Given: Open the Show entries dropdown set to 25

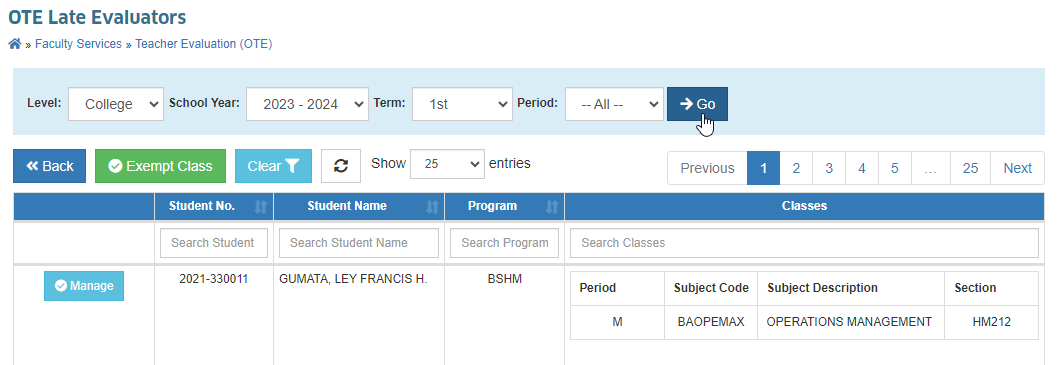Looking at the screenshot, I should (447, 164).
